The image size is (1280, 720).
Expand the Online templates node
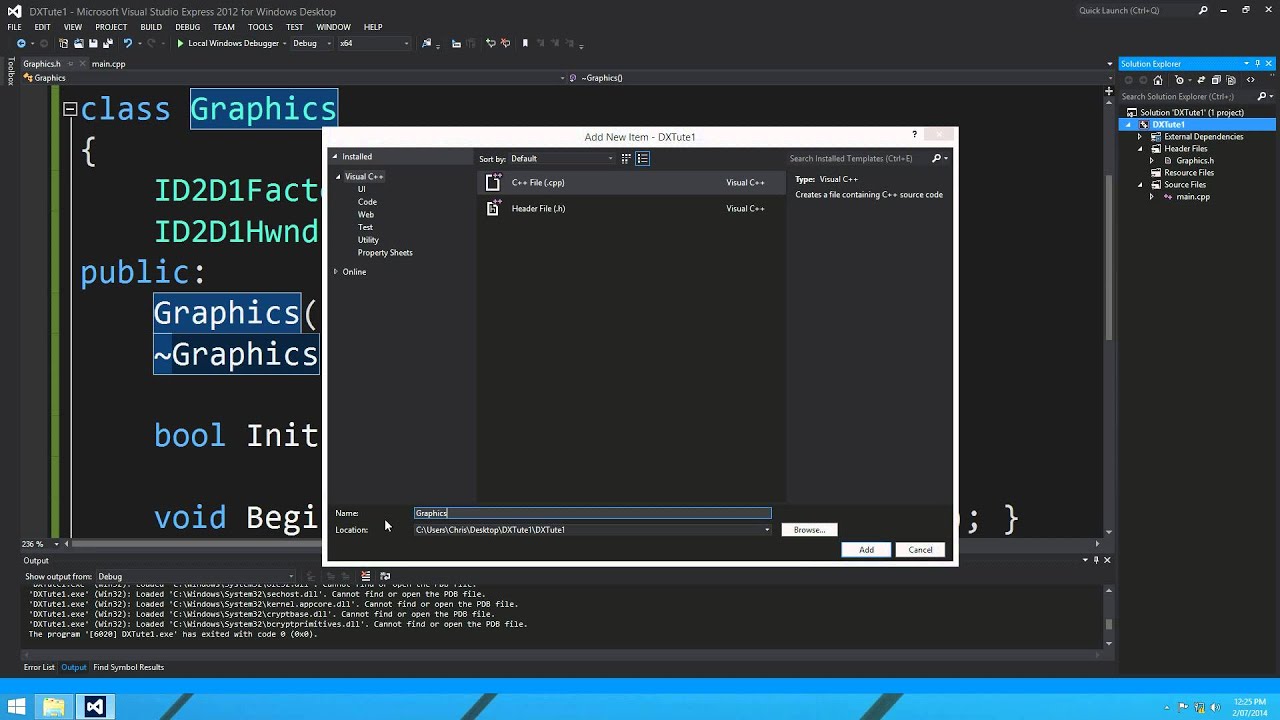336,272
